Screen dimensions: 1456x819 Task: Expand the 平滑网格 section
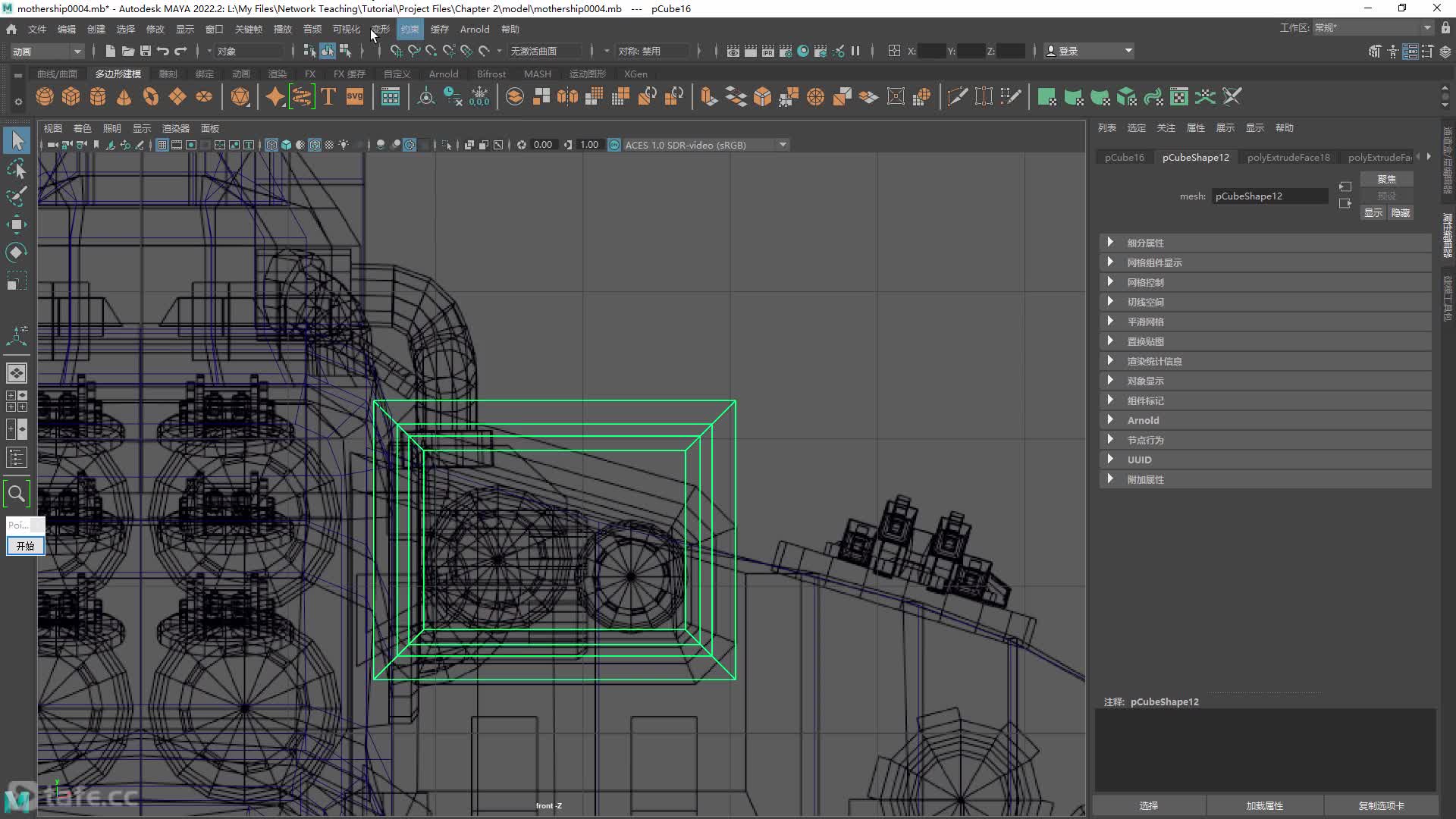tap(1265, 322)
